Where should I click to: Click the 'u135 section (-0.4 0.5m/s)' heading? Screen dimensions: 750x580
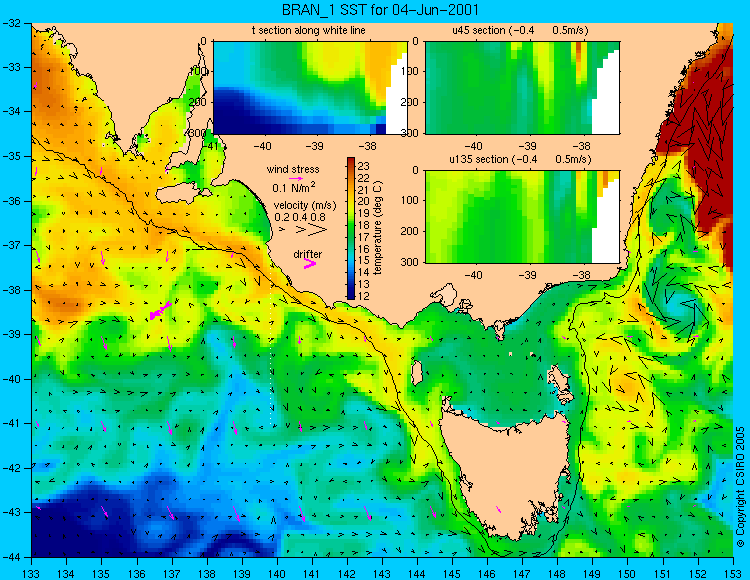[x=520, y=159]
